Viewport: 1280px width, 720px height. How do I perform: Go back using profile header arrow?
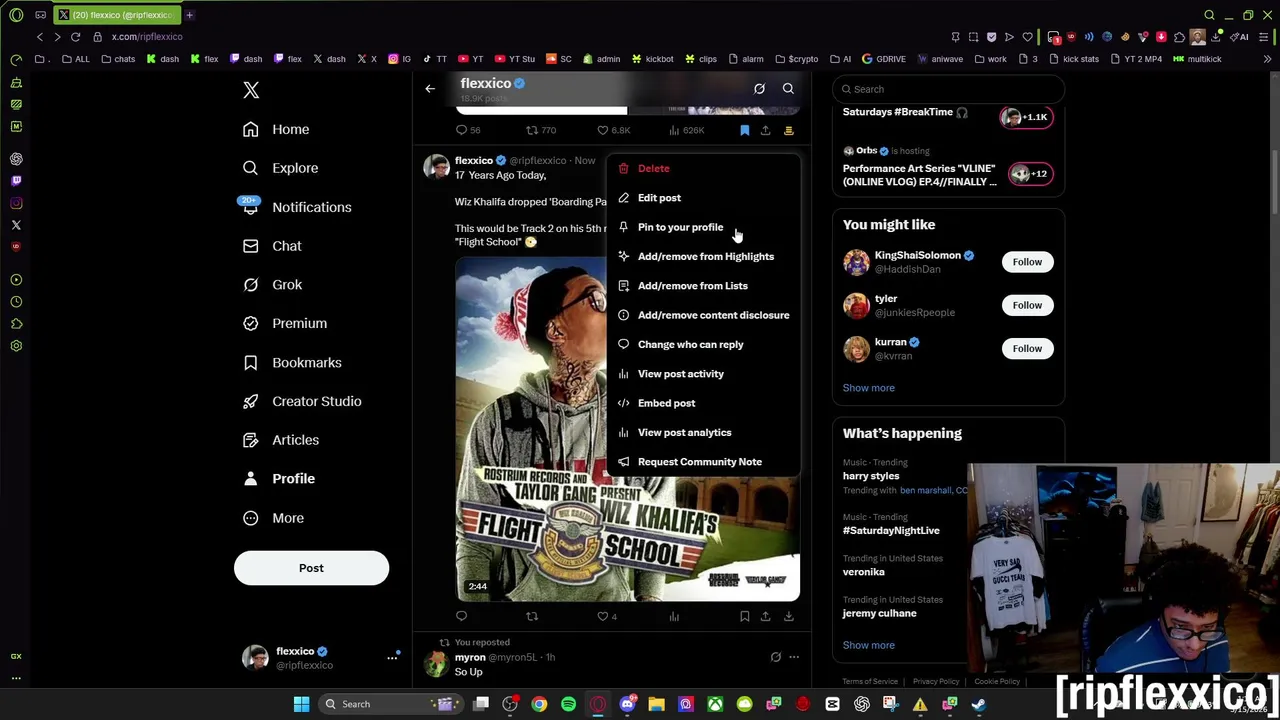(x=430, y=89)
